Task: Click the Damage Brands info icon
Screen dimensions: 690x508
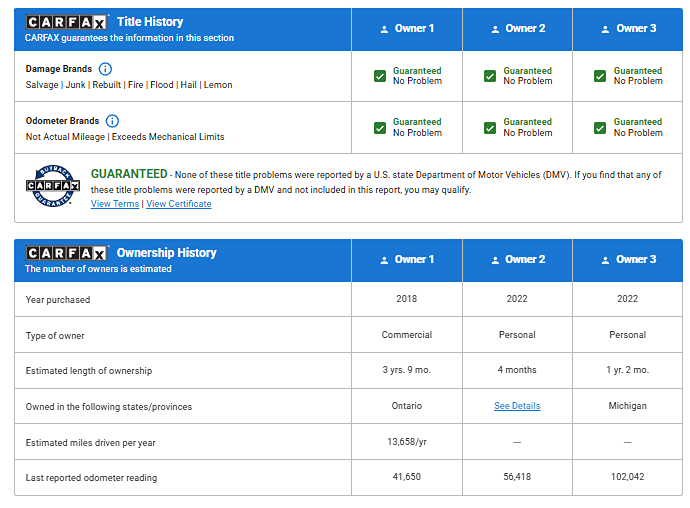Action: coord(106,69)
